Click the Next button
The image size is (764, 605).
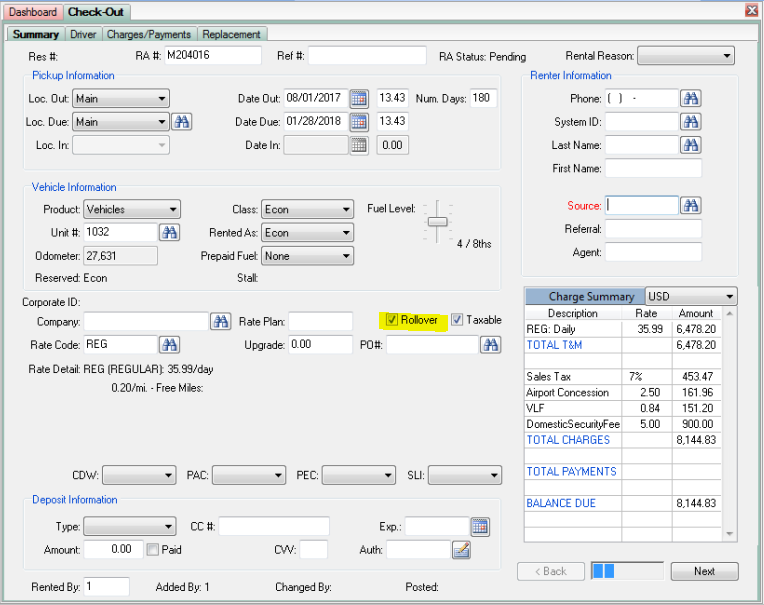point(704,571)
